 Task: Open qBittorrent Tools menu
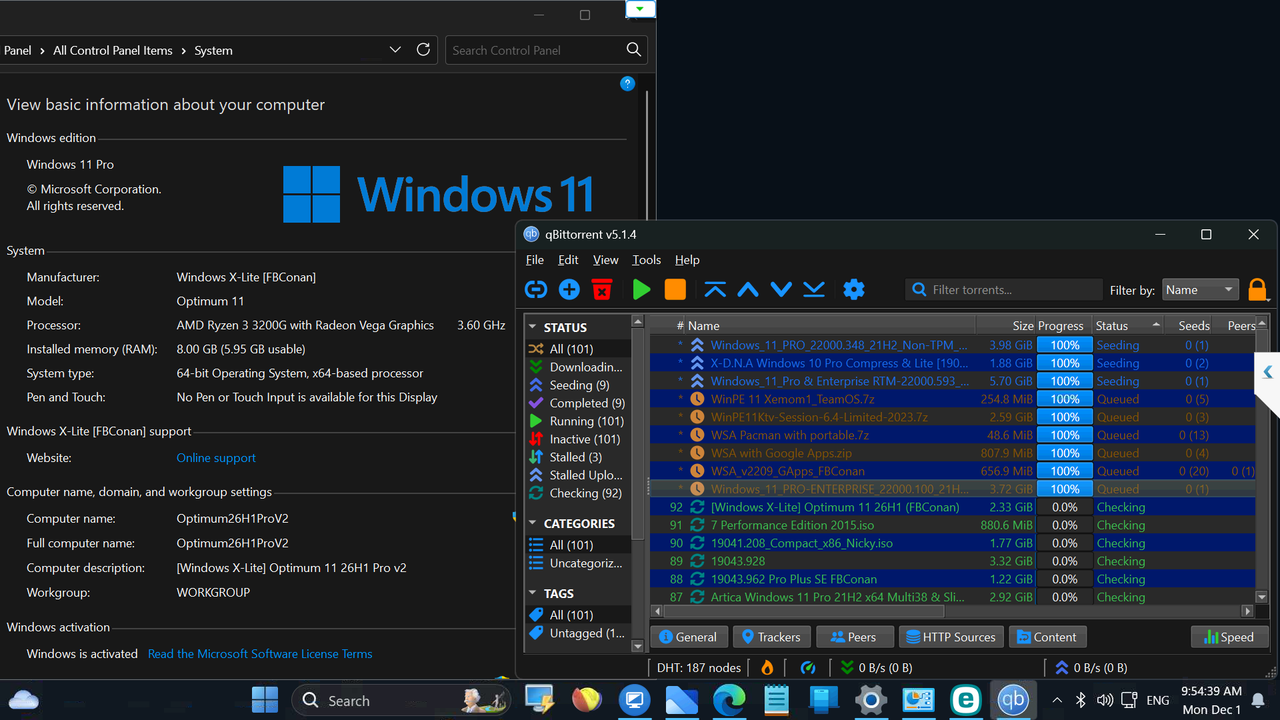point(646,260)
